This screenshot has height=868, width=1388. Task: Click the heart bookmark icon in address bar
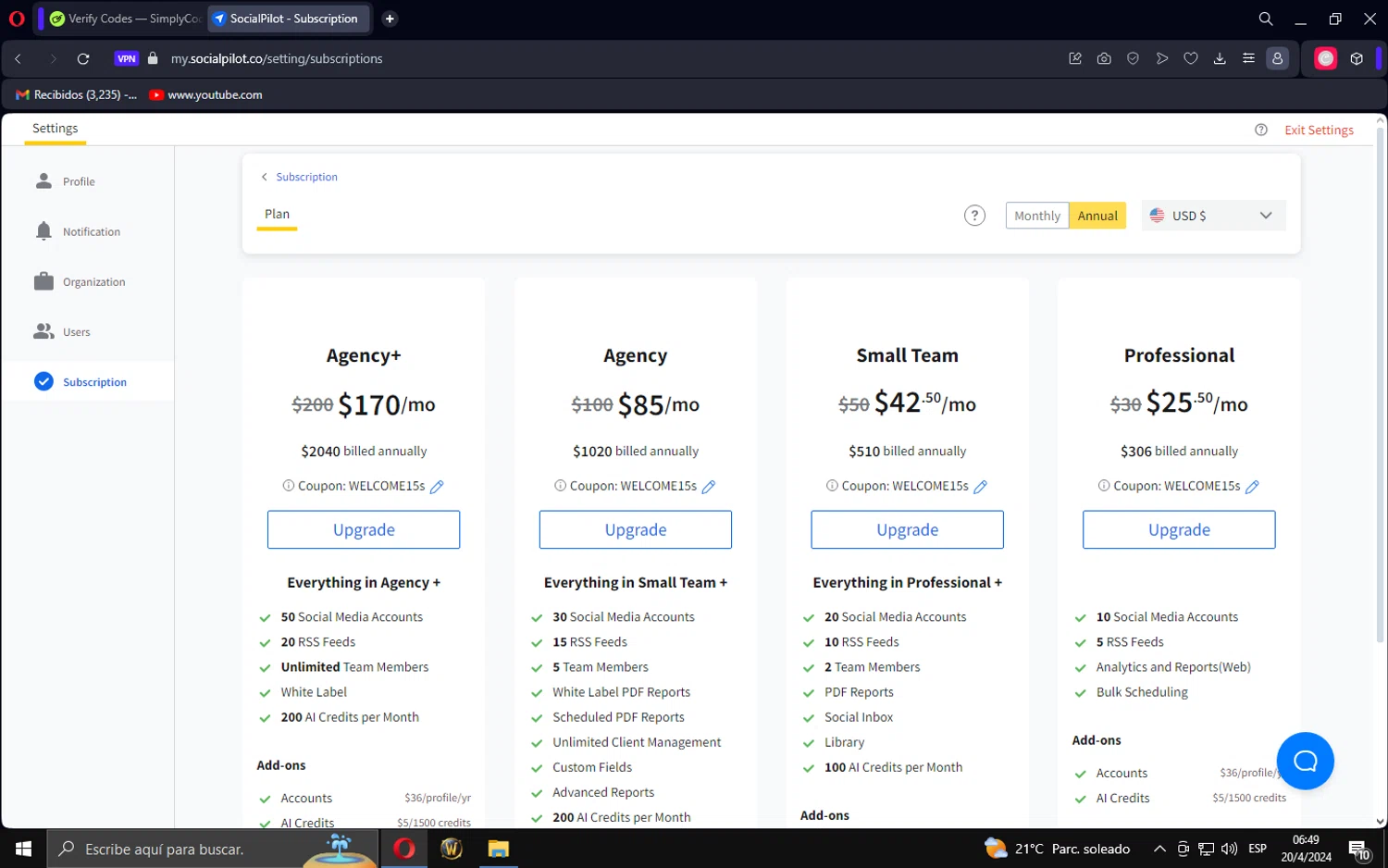click(1191, 58)
